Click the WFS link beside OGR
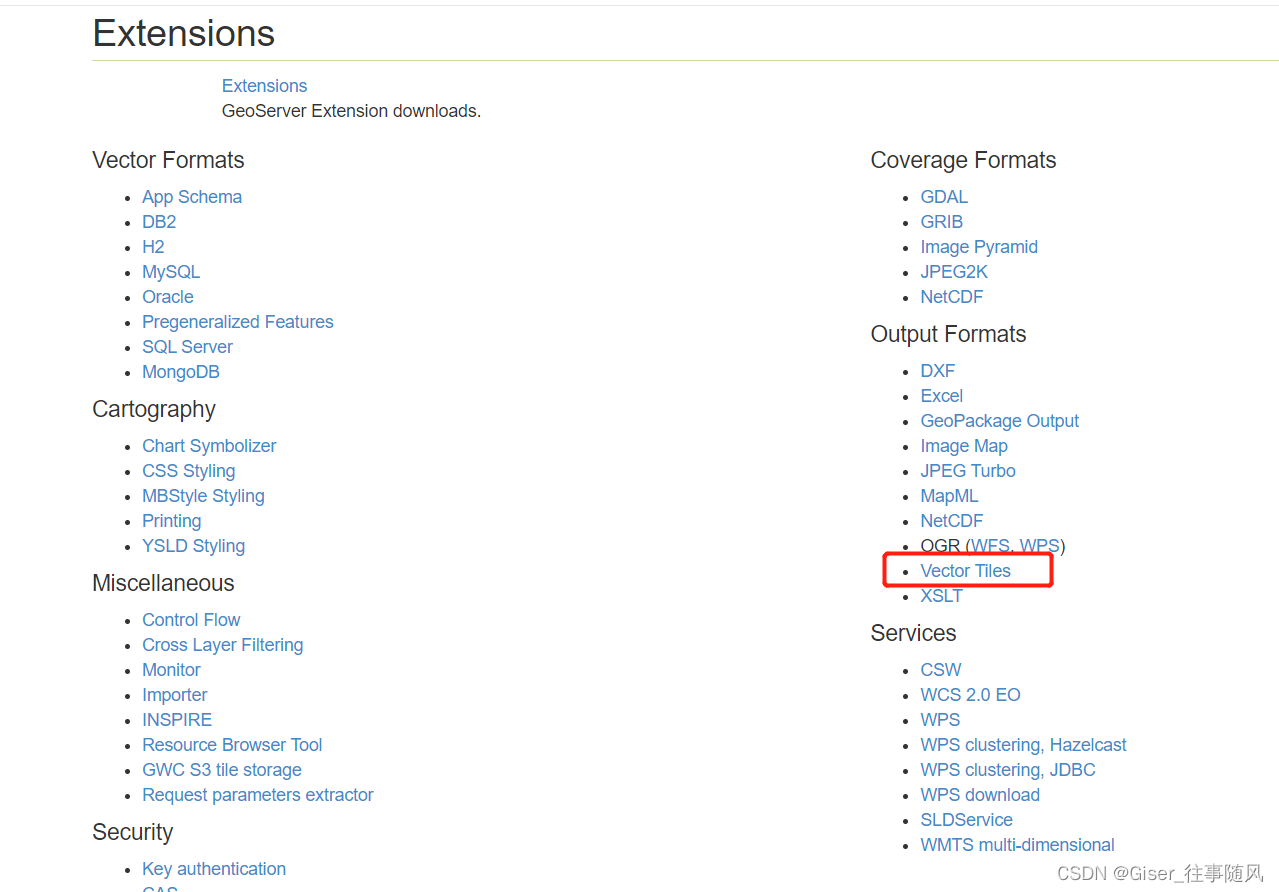Image resolution: width=1279 pixels, height=892 pixels. [991, 546]
